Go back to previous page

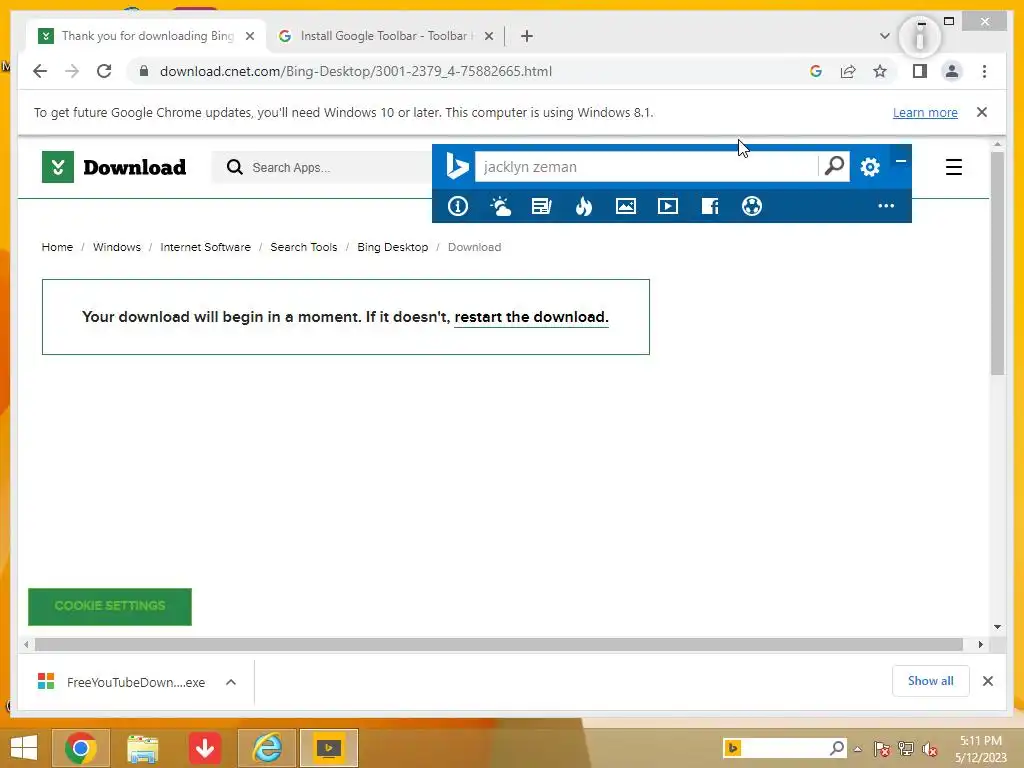[40, 71]
